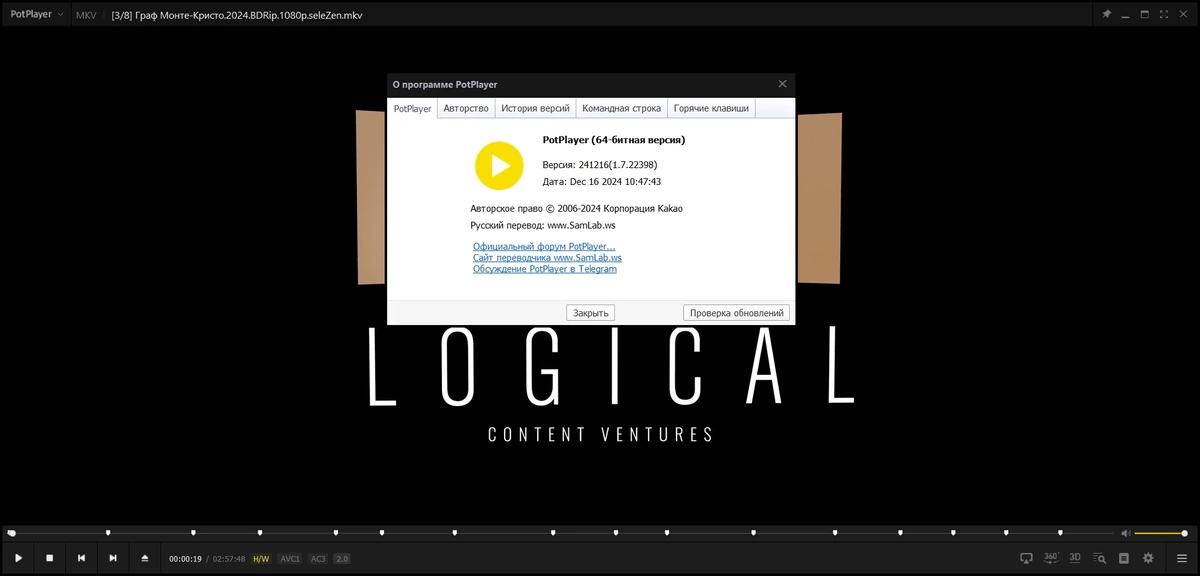Skip to the next file

(113, 558)
